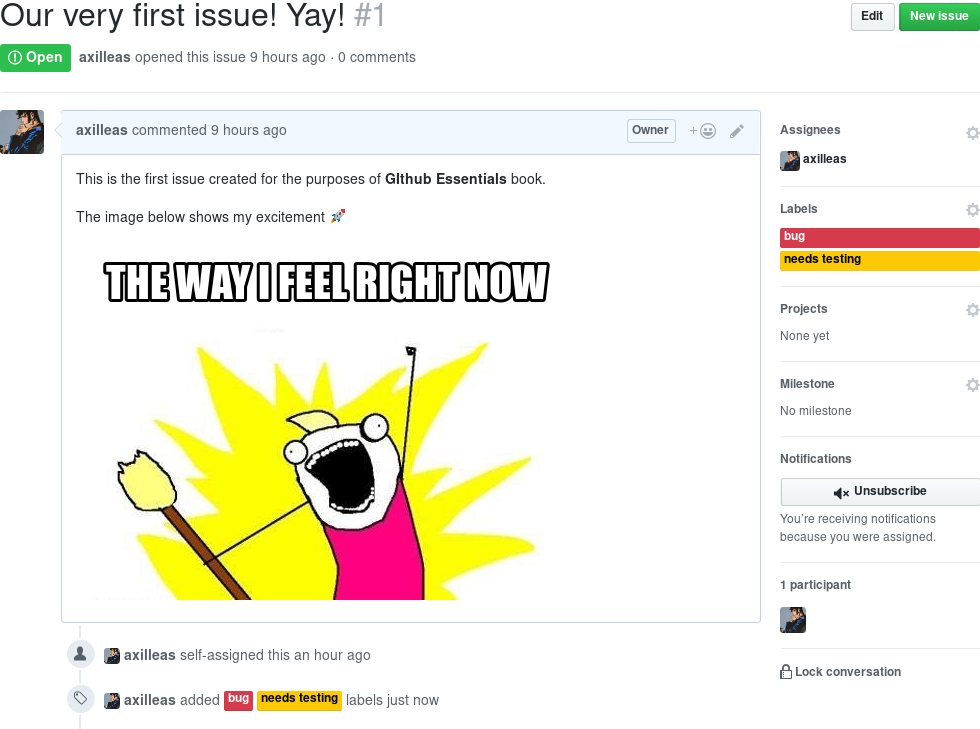The width and height of the screenshot is (980, 729).
Task: Edit the comment using the pencil icon
Action: click(737, 131)
